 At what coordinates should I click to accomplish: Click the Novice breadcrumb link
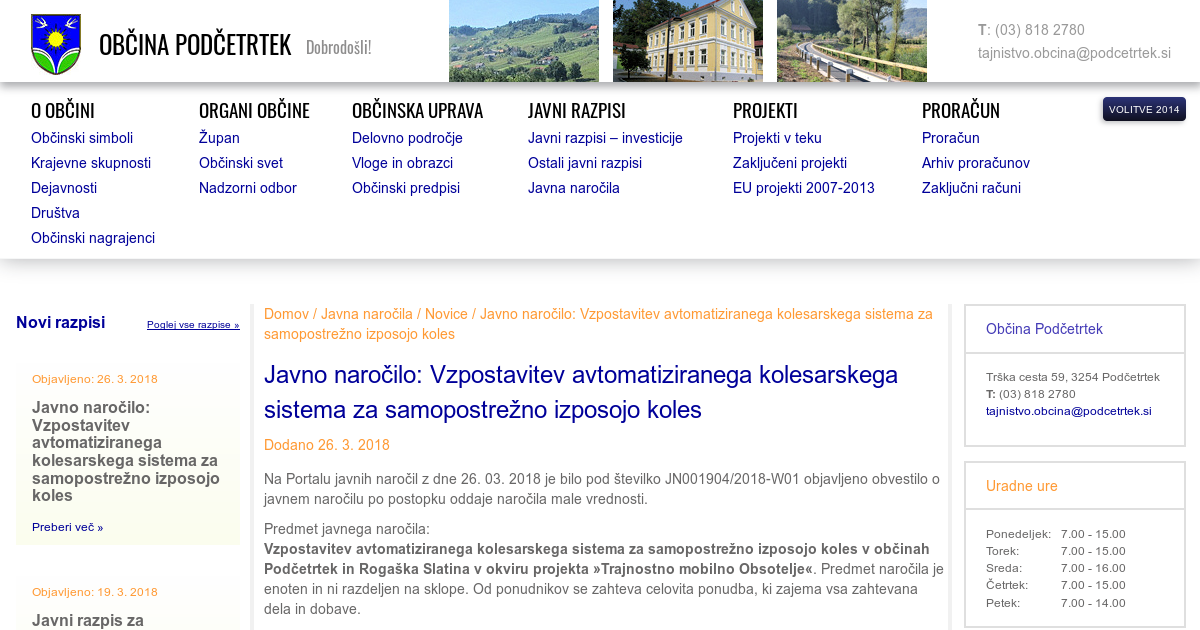[x=446, y=314]
